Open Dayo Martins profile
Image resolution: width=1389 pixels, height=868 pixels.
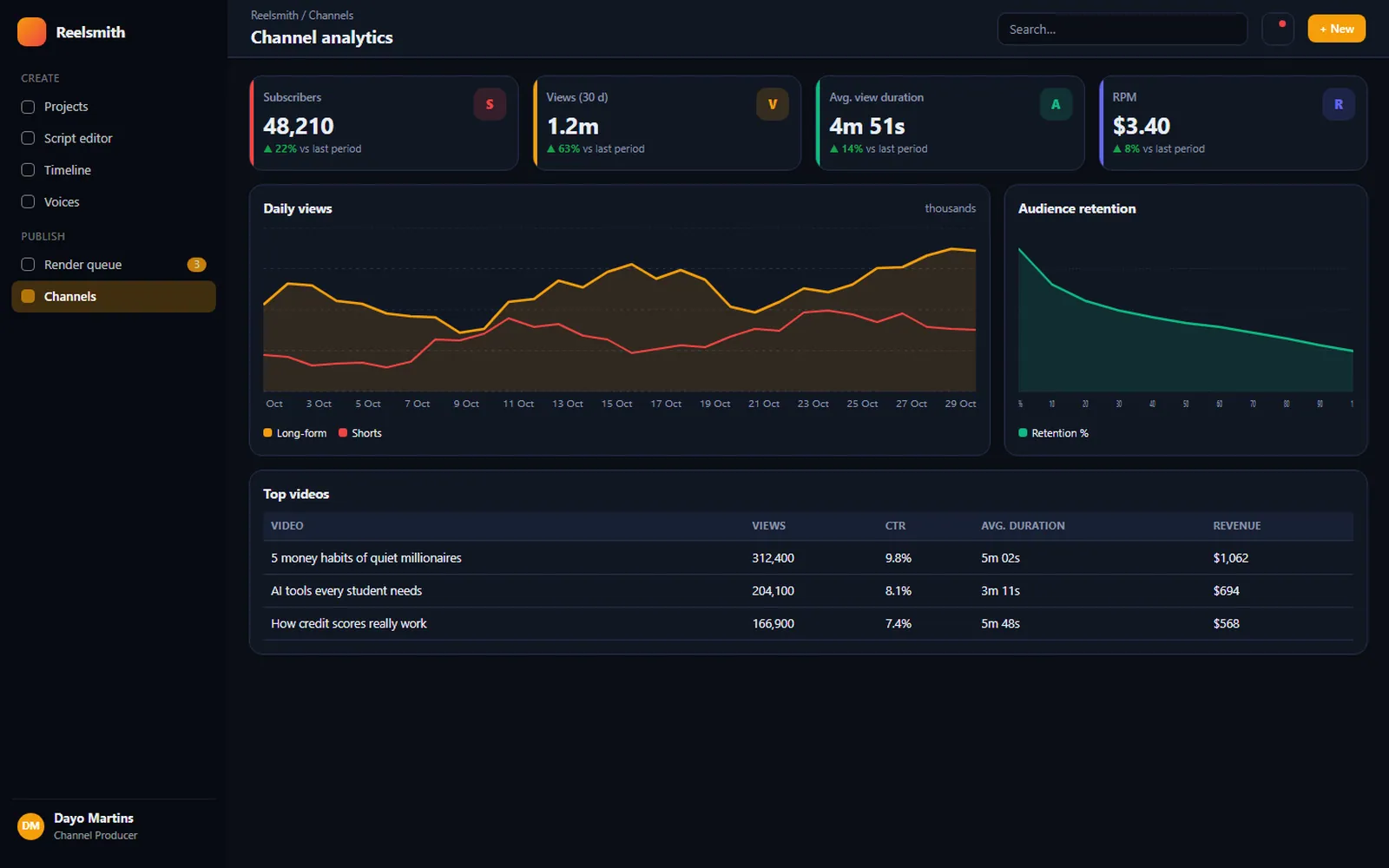pos(114,825)
